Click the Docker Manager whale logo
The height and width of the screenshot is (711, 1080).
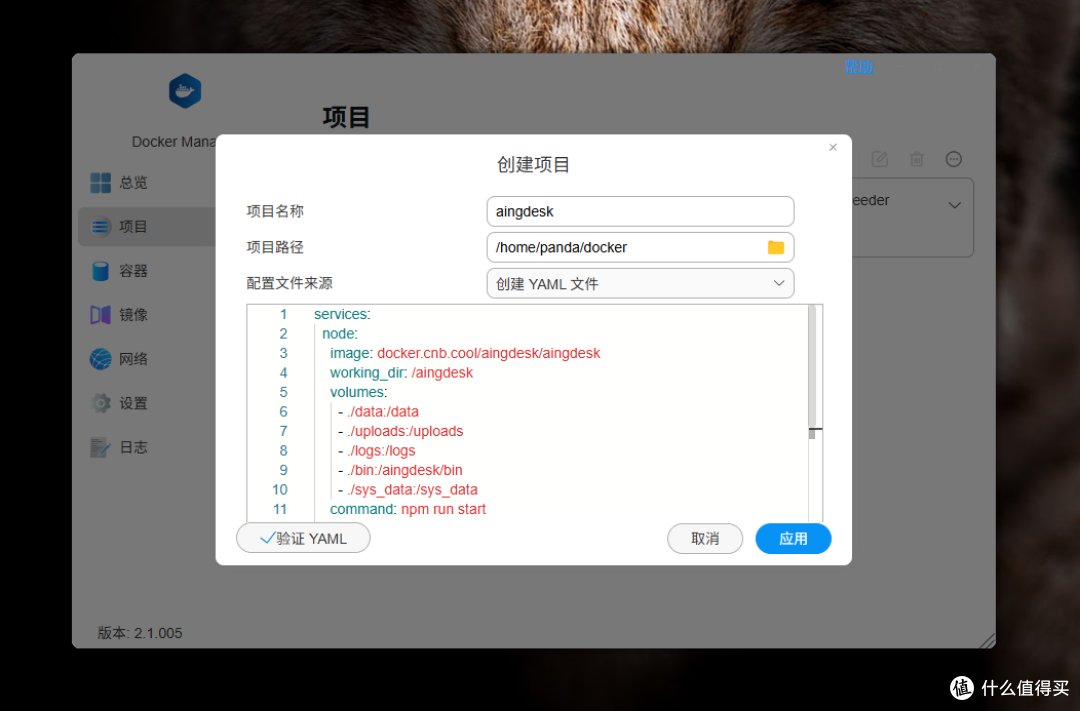click(x=185, y=91)
